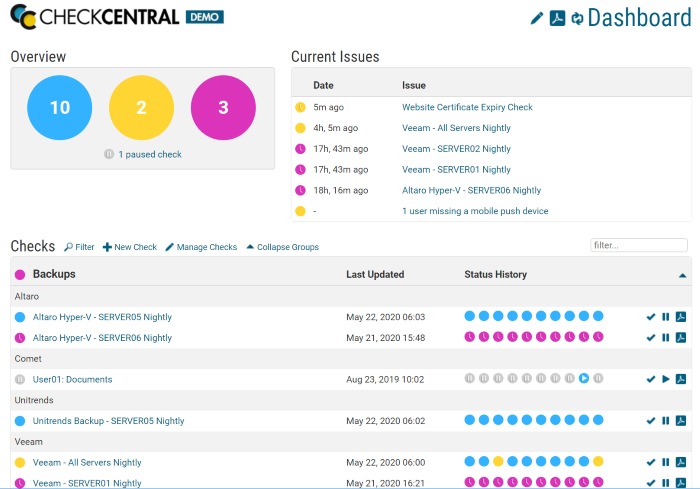Viewport: 700px width, 489px height.
Task: Pause the Altaro Hyper-V SERVER05 Nightly check
Action: coord(666,317)
